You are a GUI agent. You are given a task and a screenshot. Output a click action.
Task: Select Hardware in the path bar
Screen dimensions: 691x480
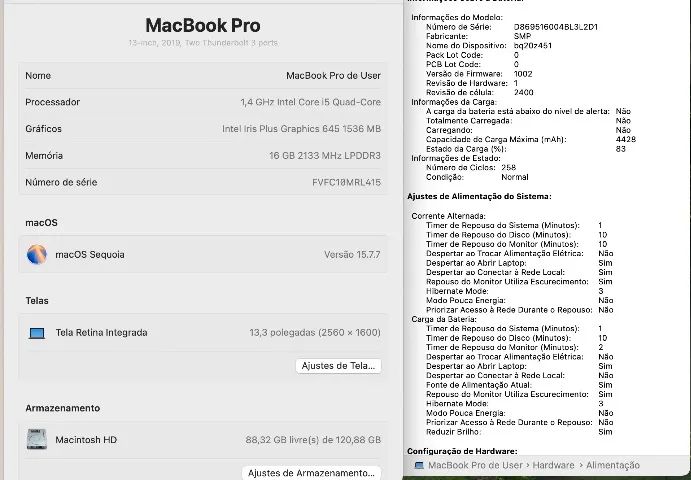tap(553, 465)
